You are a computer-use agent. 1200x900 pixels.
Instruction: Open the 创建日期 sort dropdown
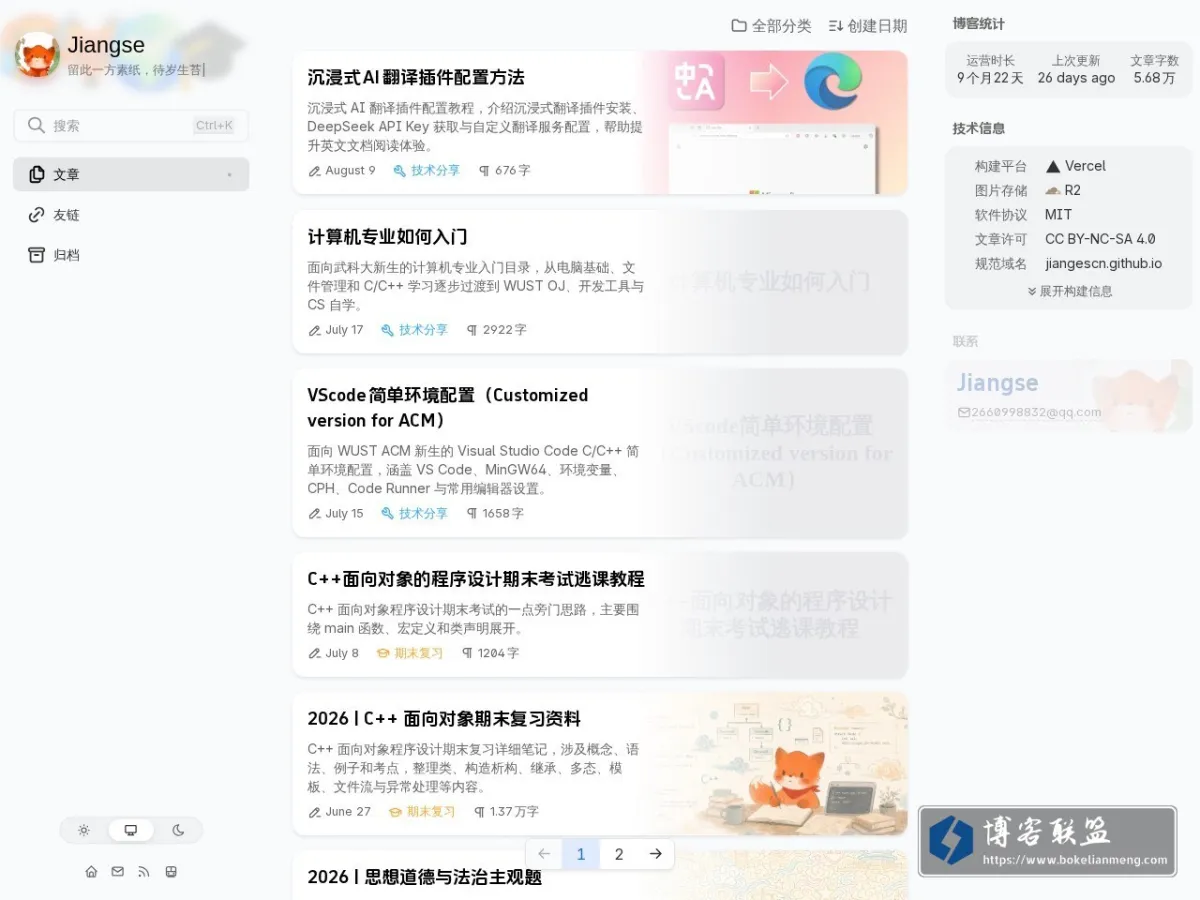pos(868,26)
